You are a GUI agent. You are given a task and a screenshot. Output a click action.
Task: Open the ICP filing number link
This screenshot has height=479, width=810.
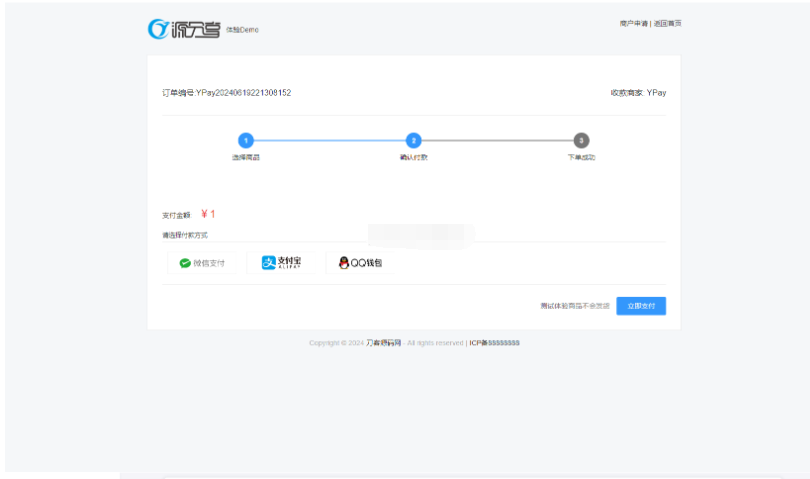(x=494, y=343)
